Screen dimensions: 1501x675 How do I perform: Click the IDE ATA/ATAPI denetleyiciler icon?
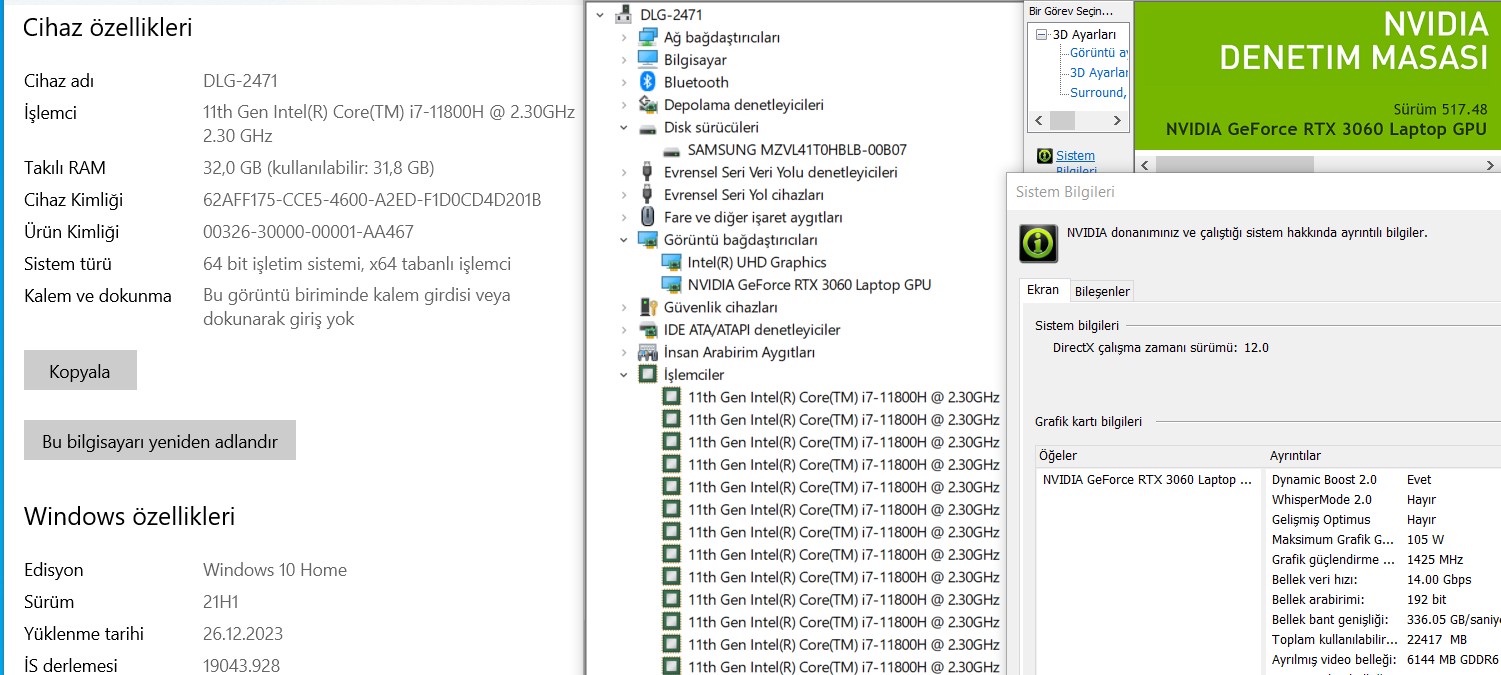(x=647, y=330)
